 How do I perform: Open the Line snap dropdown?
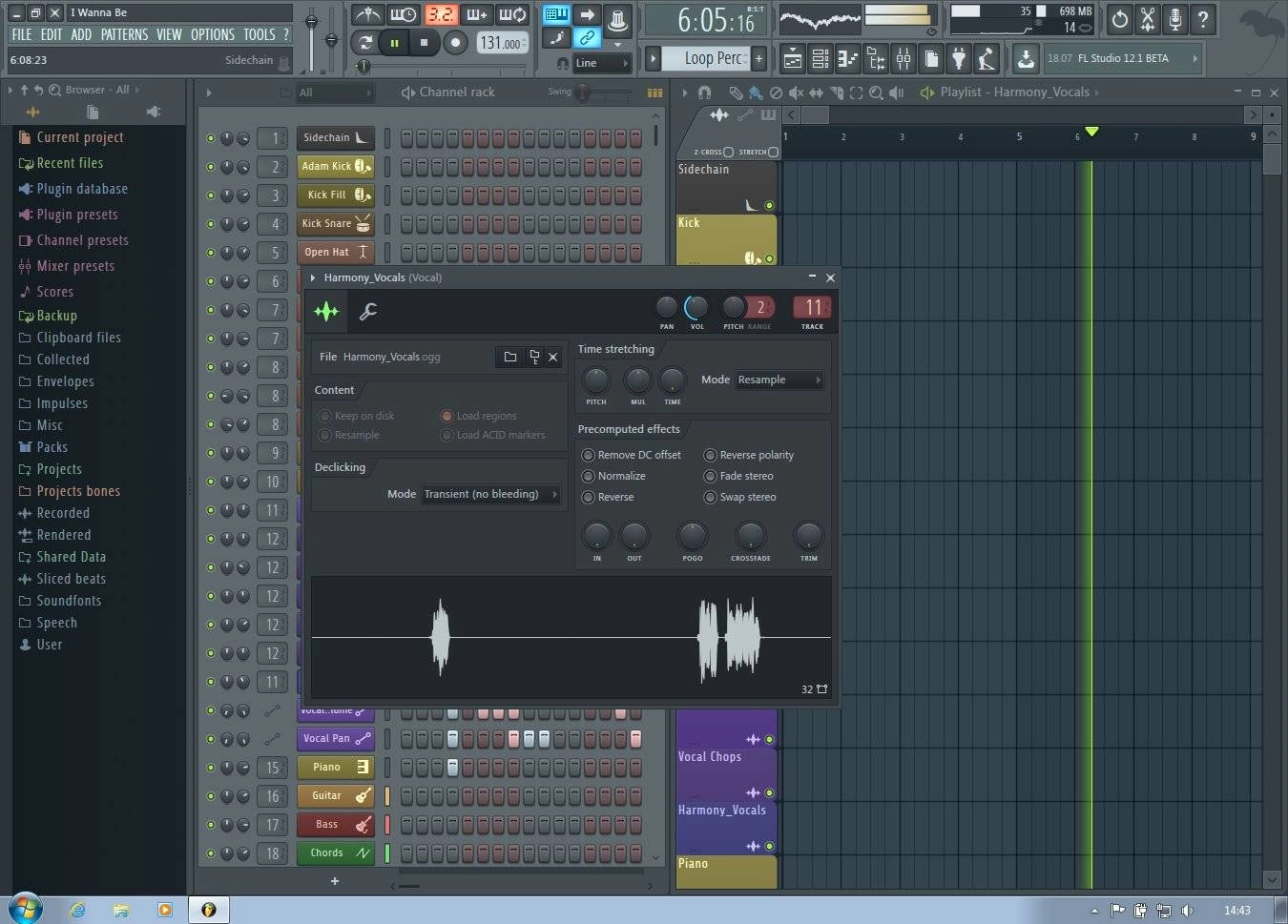[x=602, y=63]
